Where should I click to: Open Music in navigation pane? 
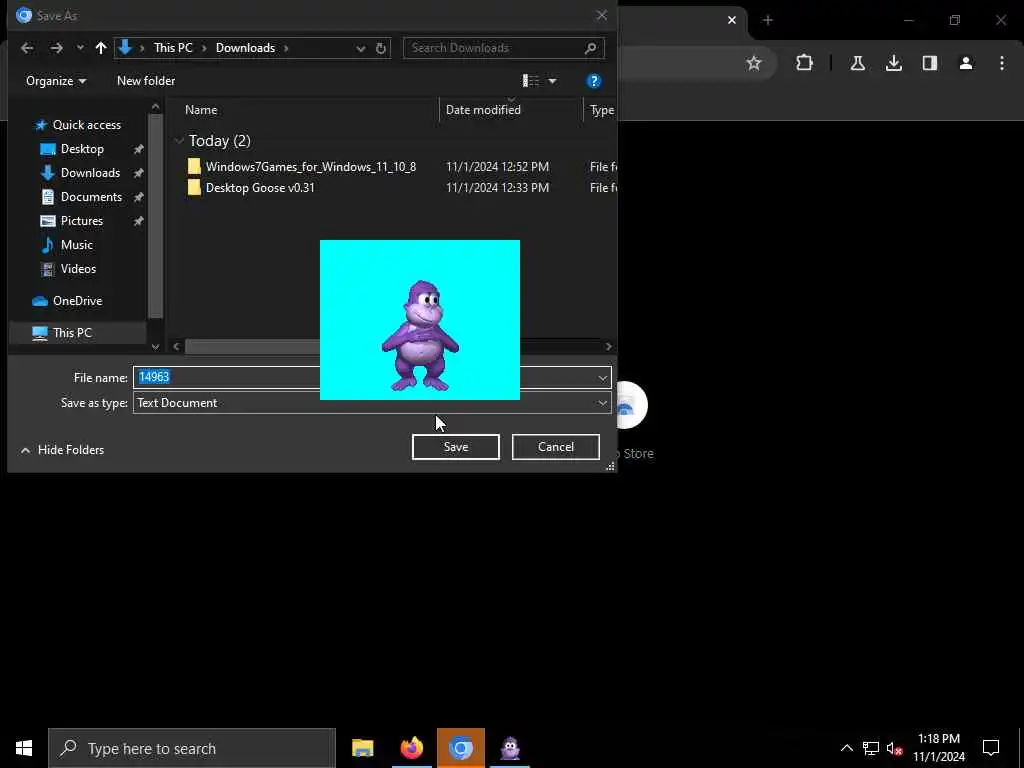pyautogui.click(x=76, y=245)
